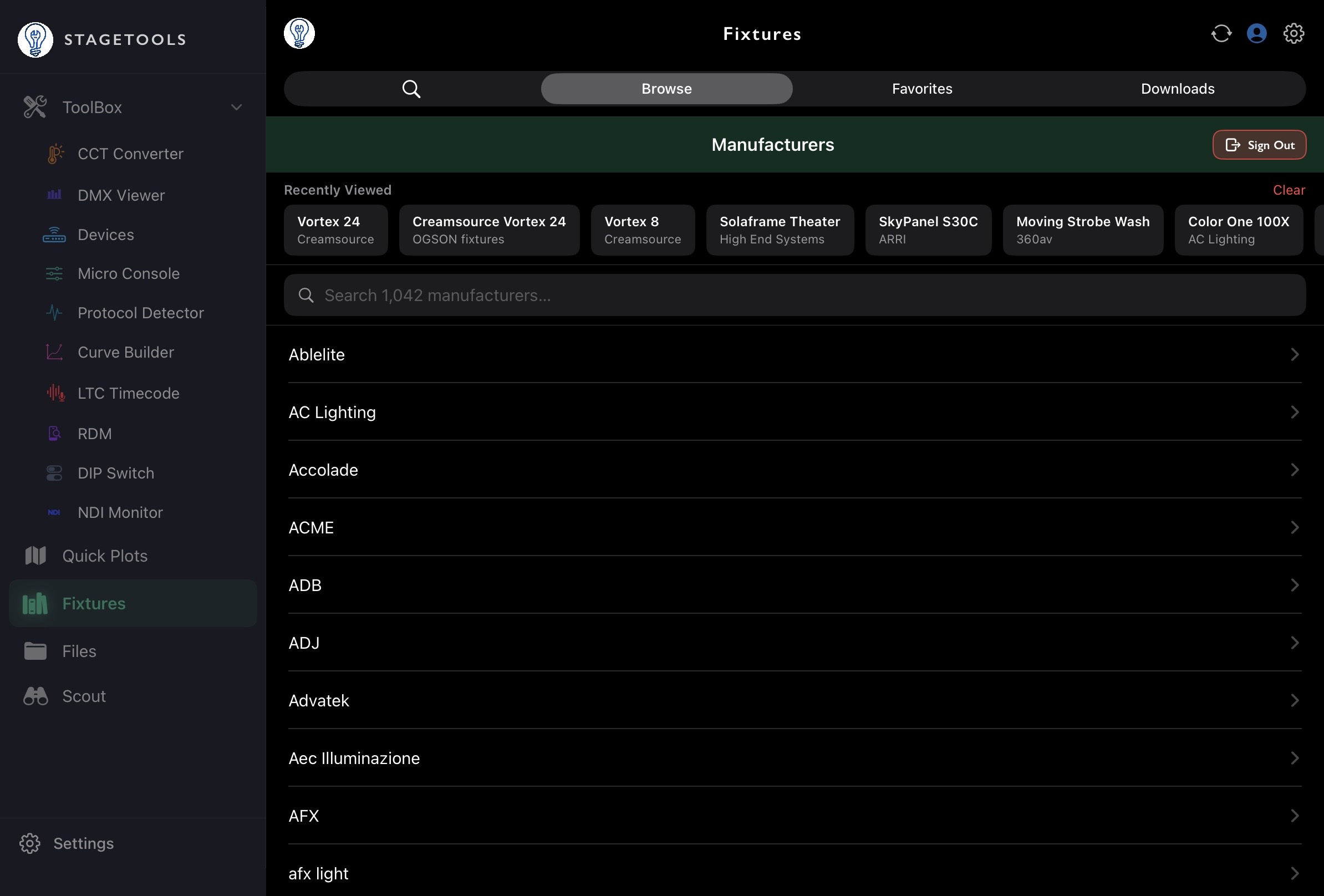1324x896 pixels.
Task: Open the afx light manufacturer row
Action: 795,873
